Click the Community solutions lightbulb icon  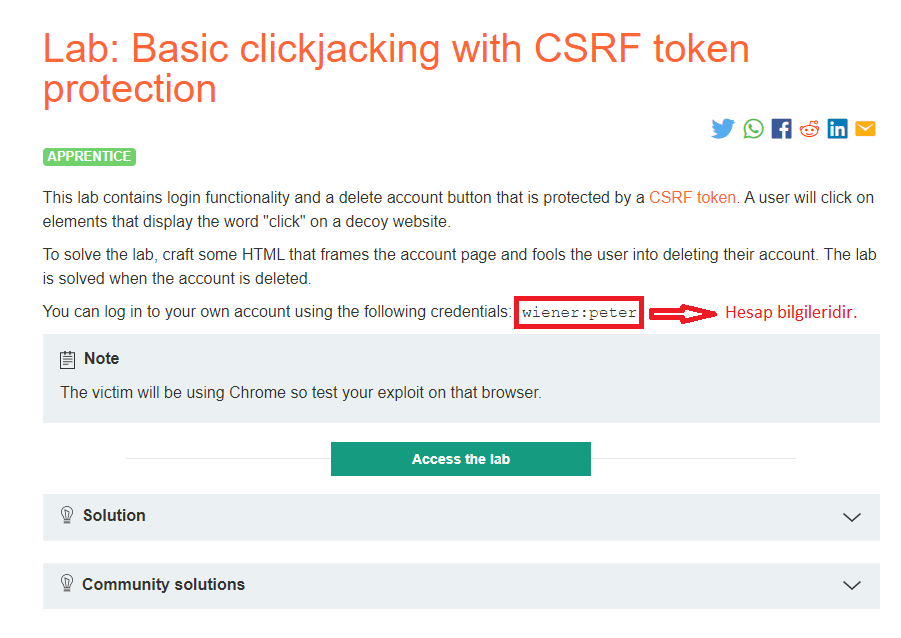coord(67,585)
